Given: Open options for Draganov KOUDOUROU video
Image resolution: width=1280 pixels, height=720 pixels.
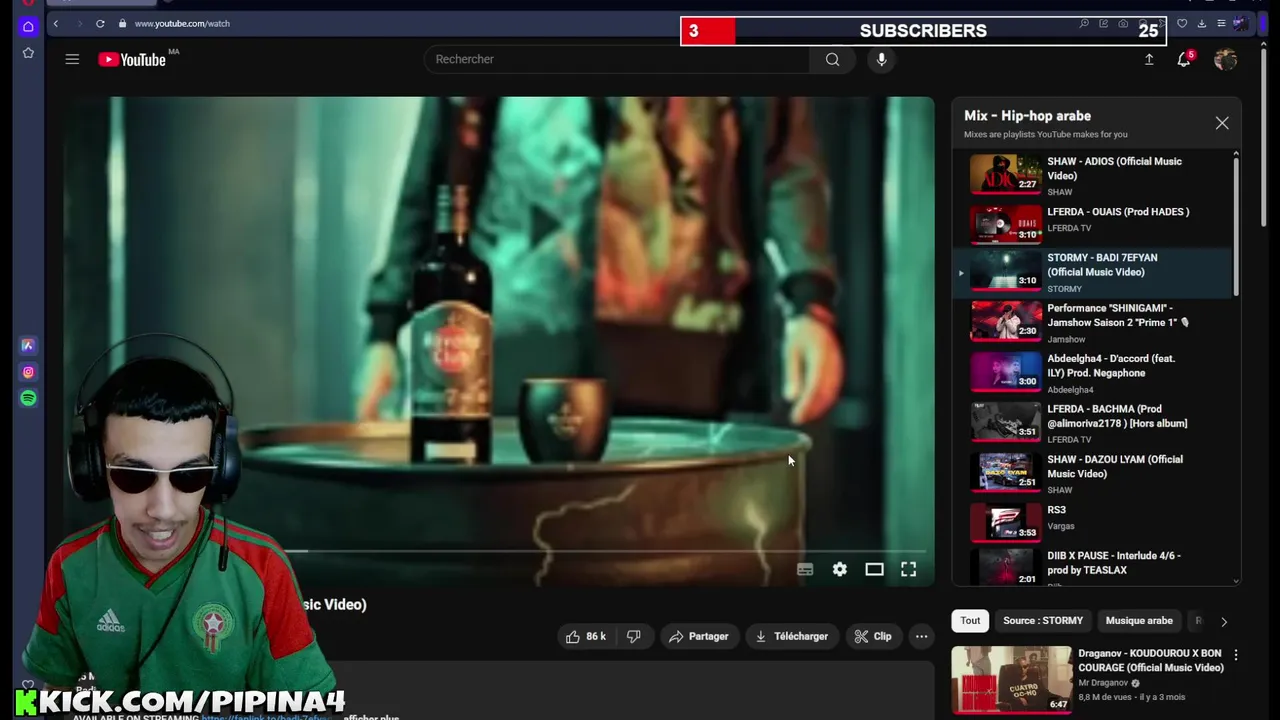Looking at the screenshot, I should click(x=1235, y=655).
